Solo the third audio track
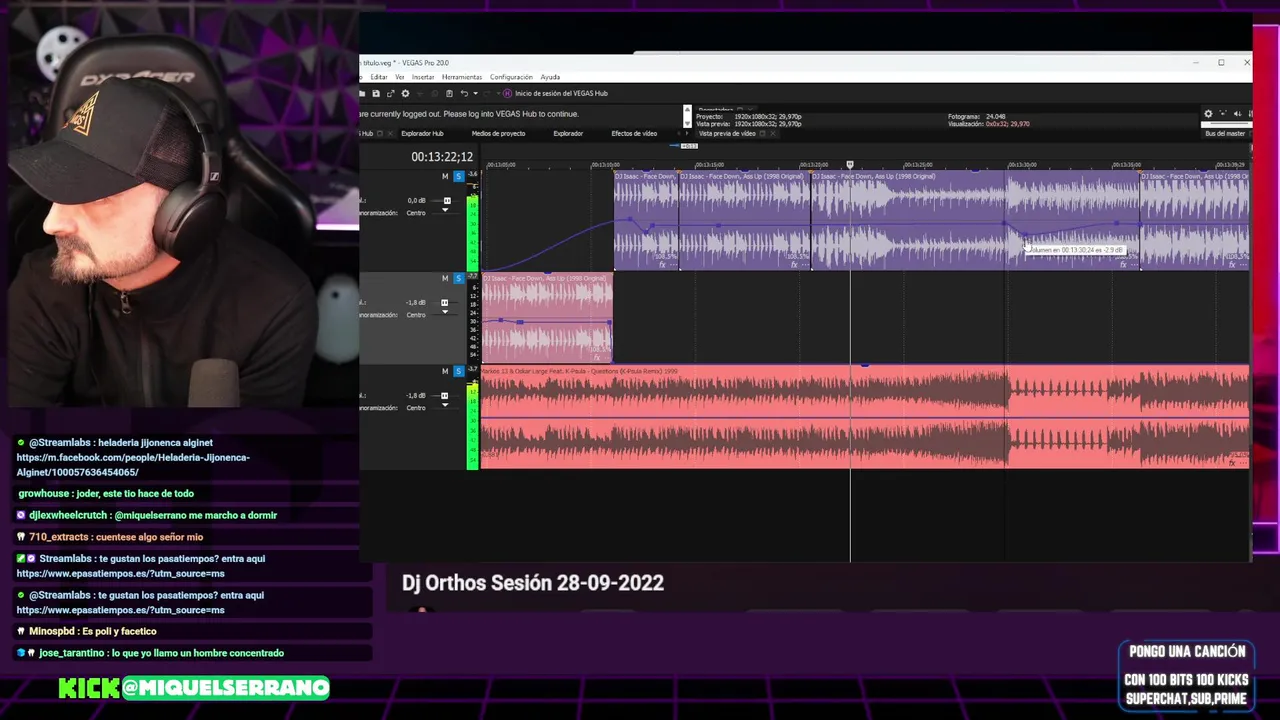The height and width of the screenshot is (720, 1280). 458,371
